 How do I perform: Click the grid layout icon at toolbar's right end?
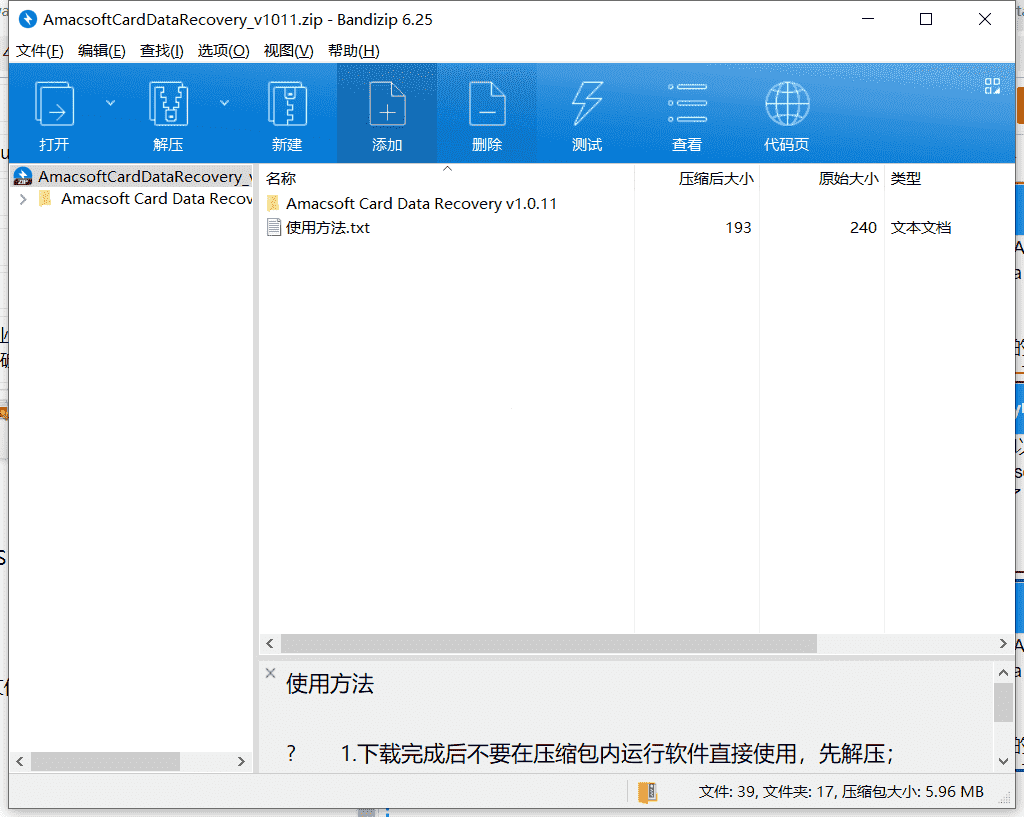coord(992,86)
